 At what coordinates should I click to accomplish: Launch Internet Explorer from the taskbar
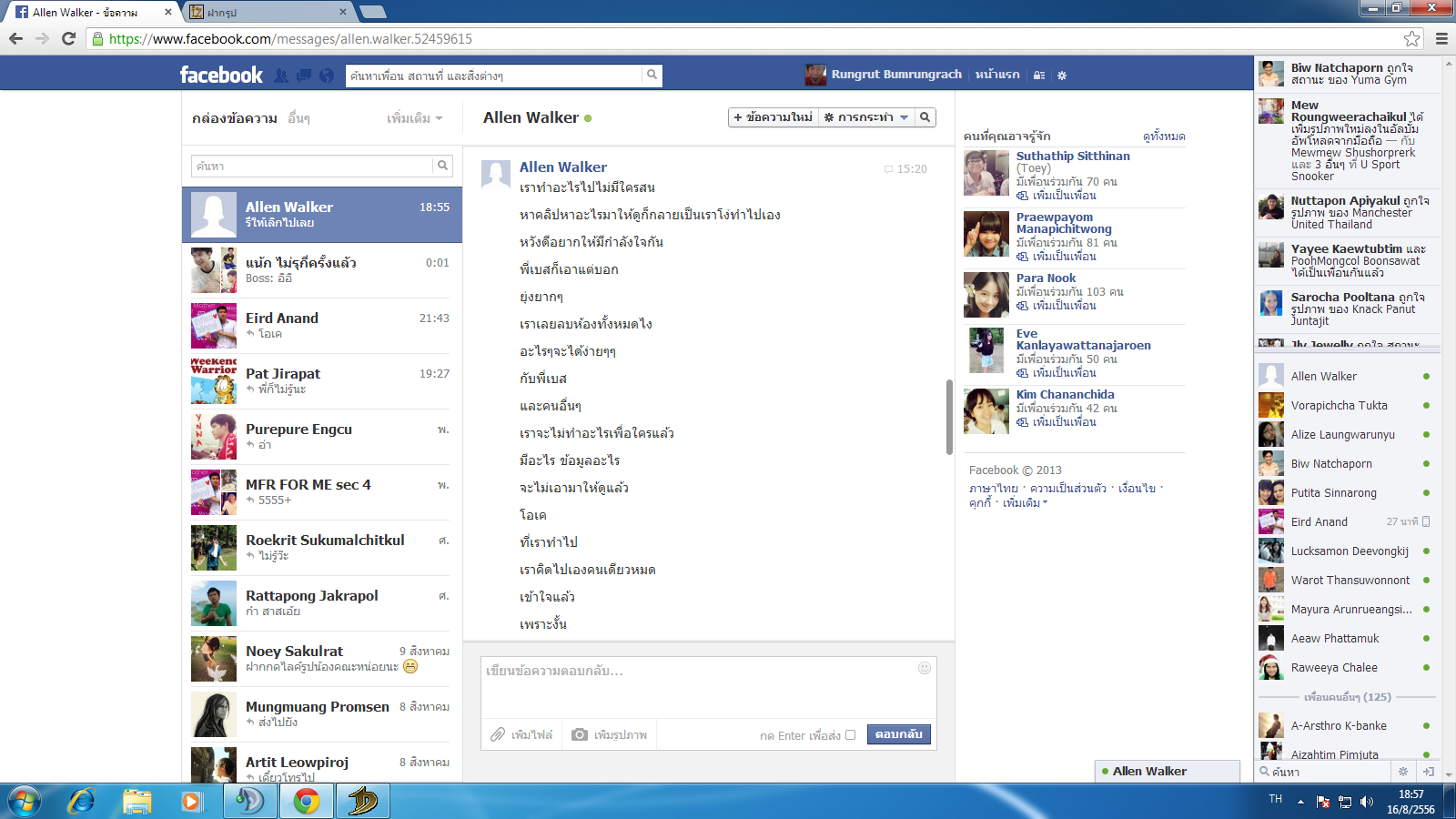click(82, 802)
